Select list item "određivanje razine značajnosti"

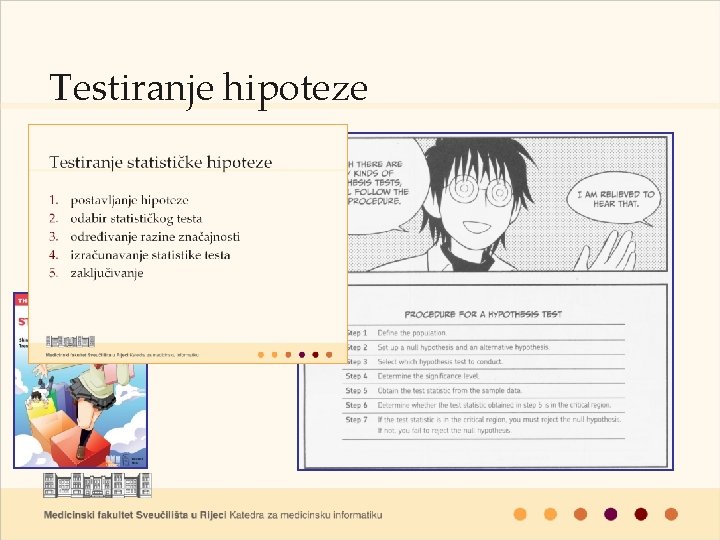tap(155, 237)
